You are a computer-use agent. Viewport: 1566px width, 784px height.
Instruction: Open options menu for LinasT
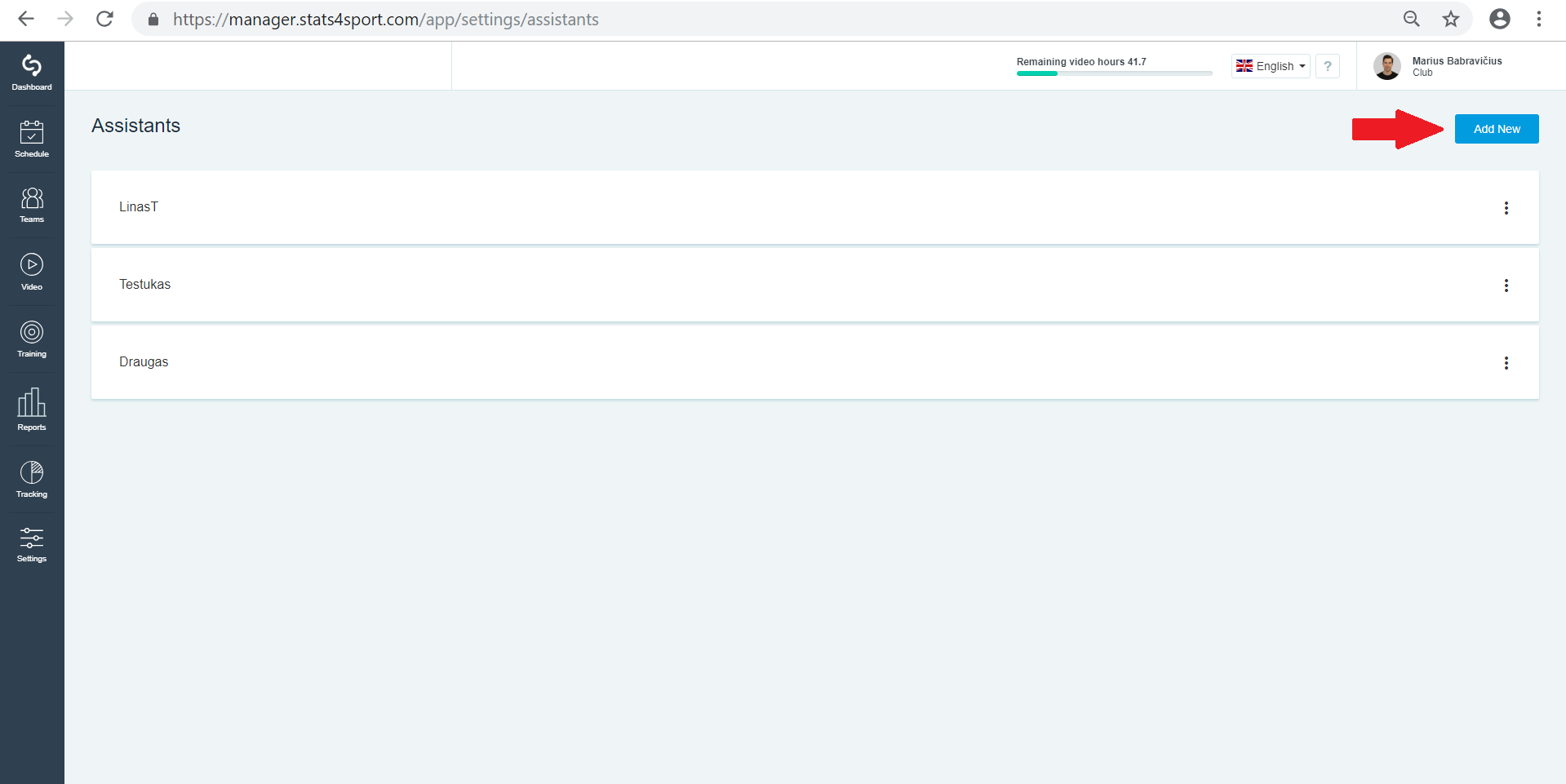(x=1506, y=208)
